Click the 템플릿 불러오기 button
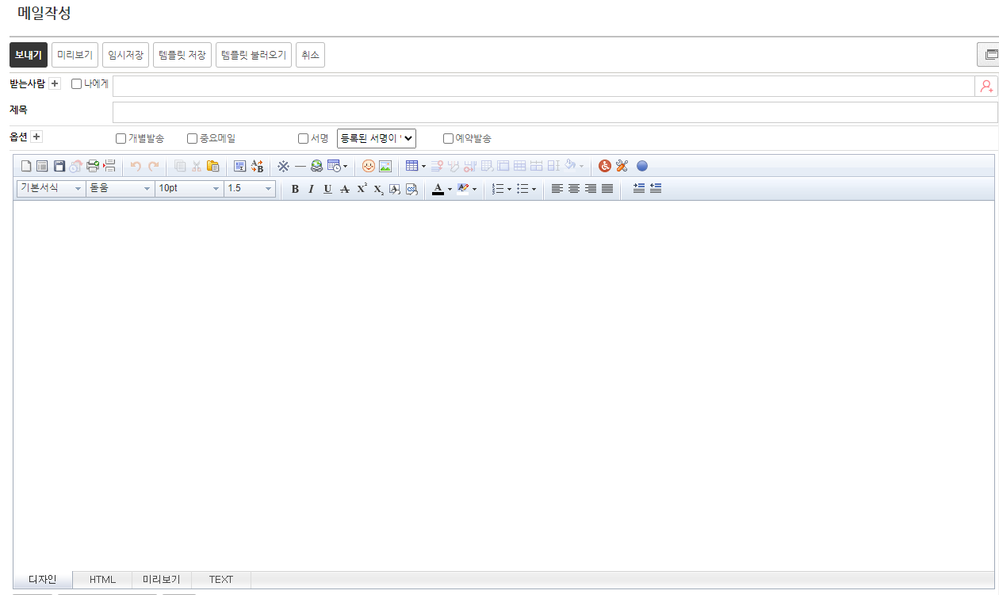The height and width of the screenshot is (595, 999). (254, 55)
